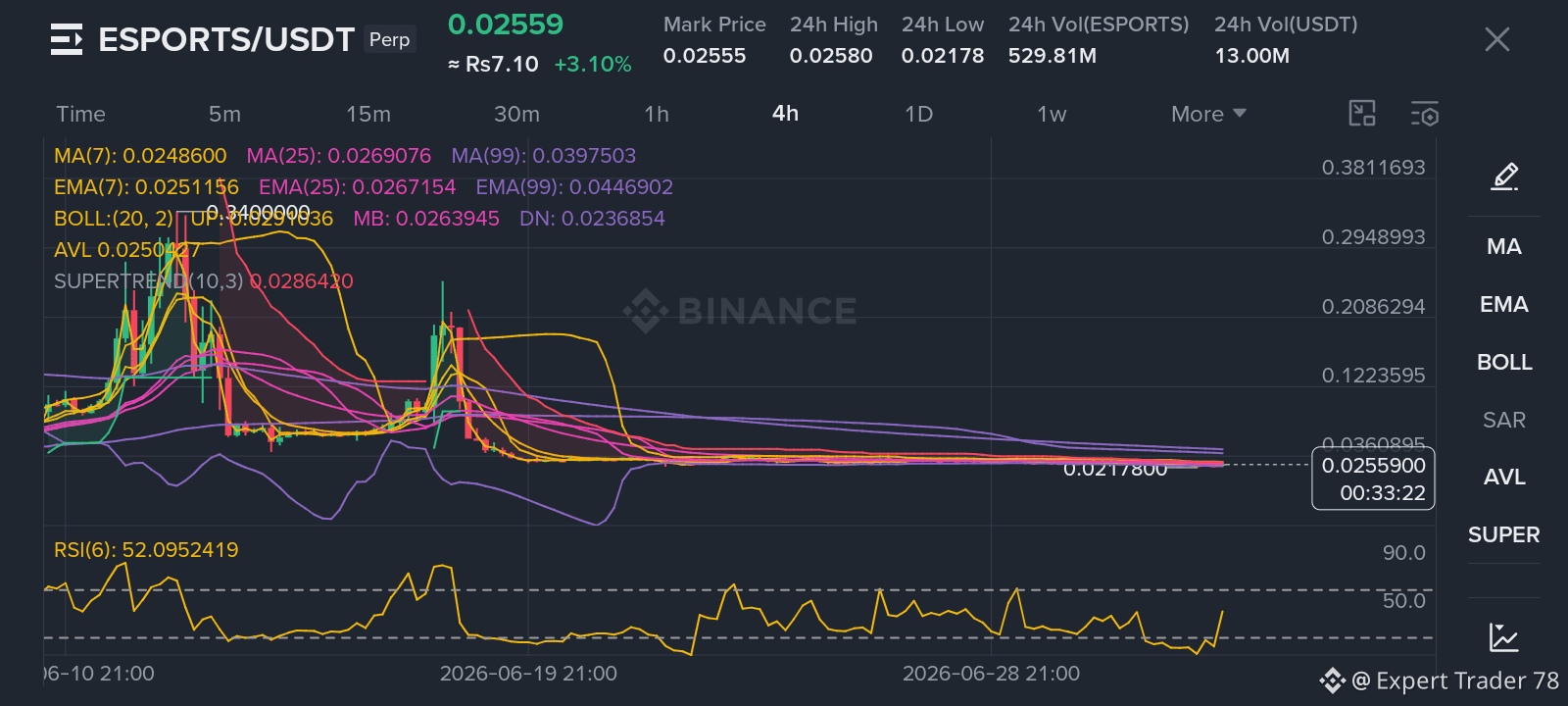Screen dimensions: 1568x706
Task: Toggle the MA indicator
Action: [1503, 246]
